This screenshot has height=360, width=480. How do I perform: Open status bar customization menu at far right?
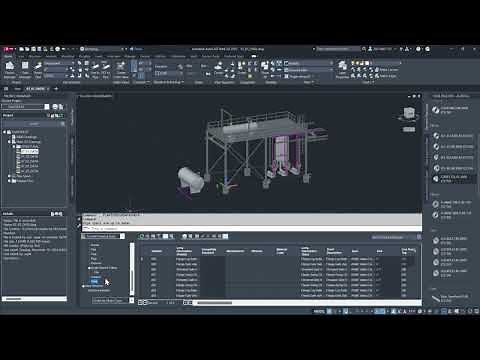476,311
